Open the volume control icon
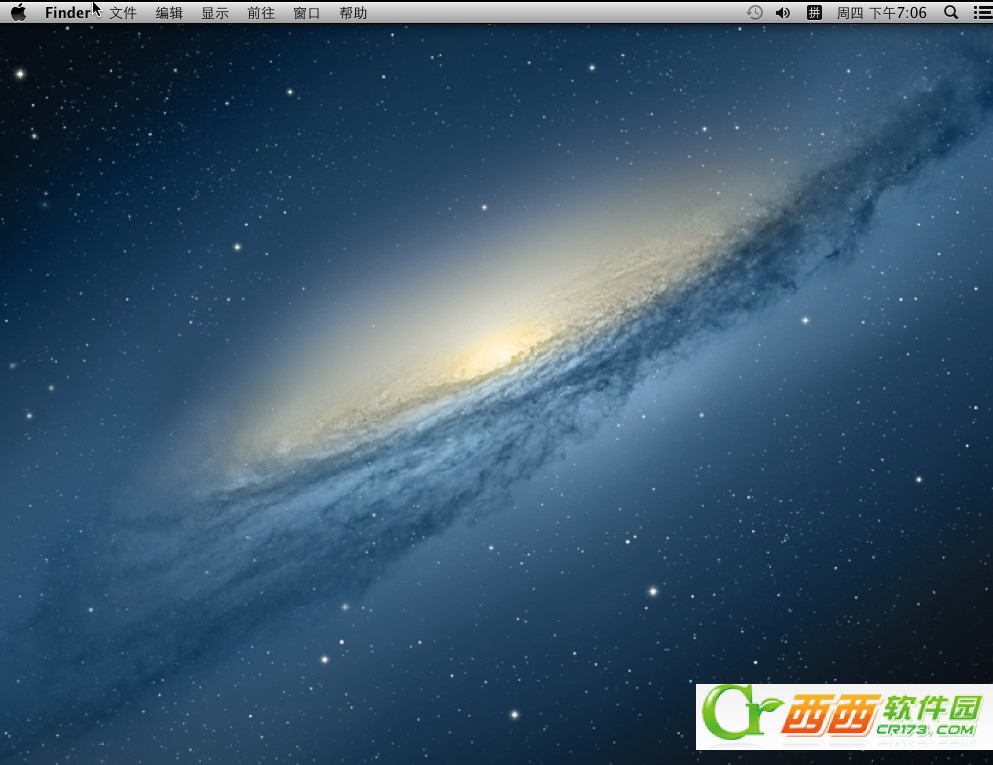 click(x=783, y=13)
